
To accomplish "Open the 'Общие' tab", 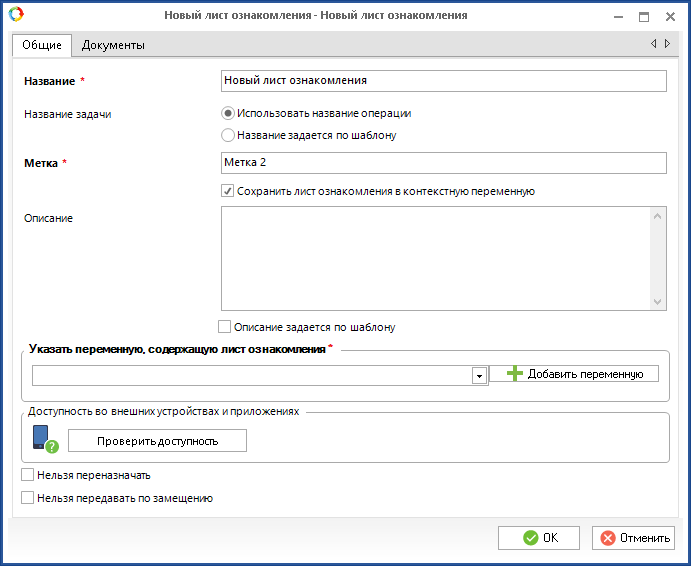I will tap(42, 45).
